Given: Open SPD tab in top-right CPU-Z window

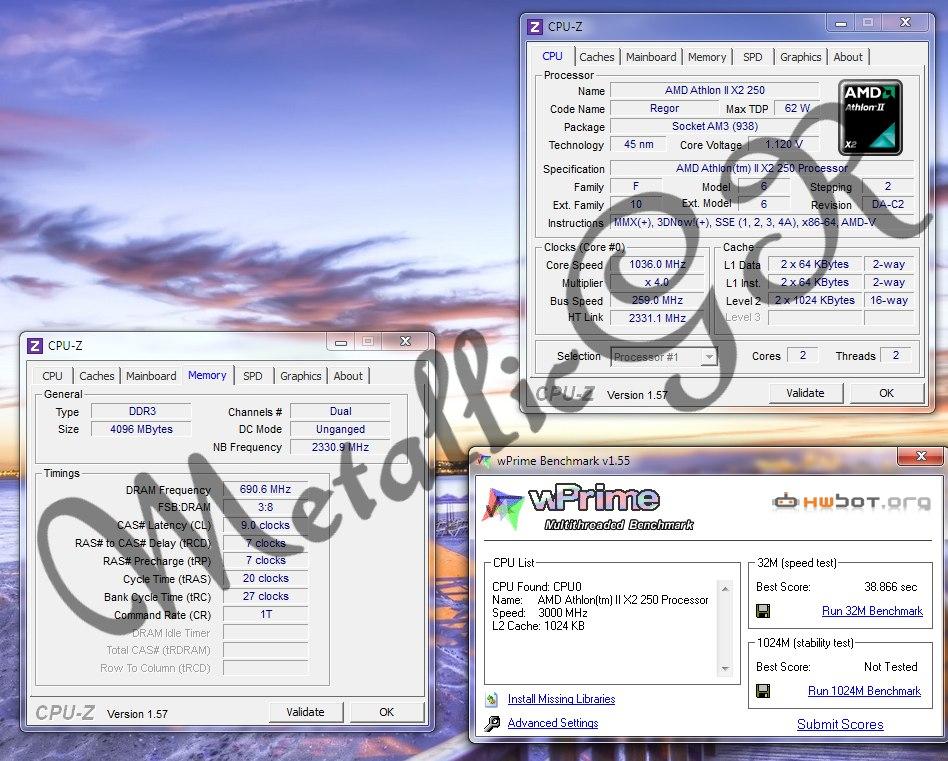Looking at the screenshot, I should [x=753, y=57].
